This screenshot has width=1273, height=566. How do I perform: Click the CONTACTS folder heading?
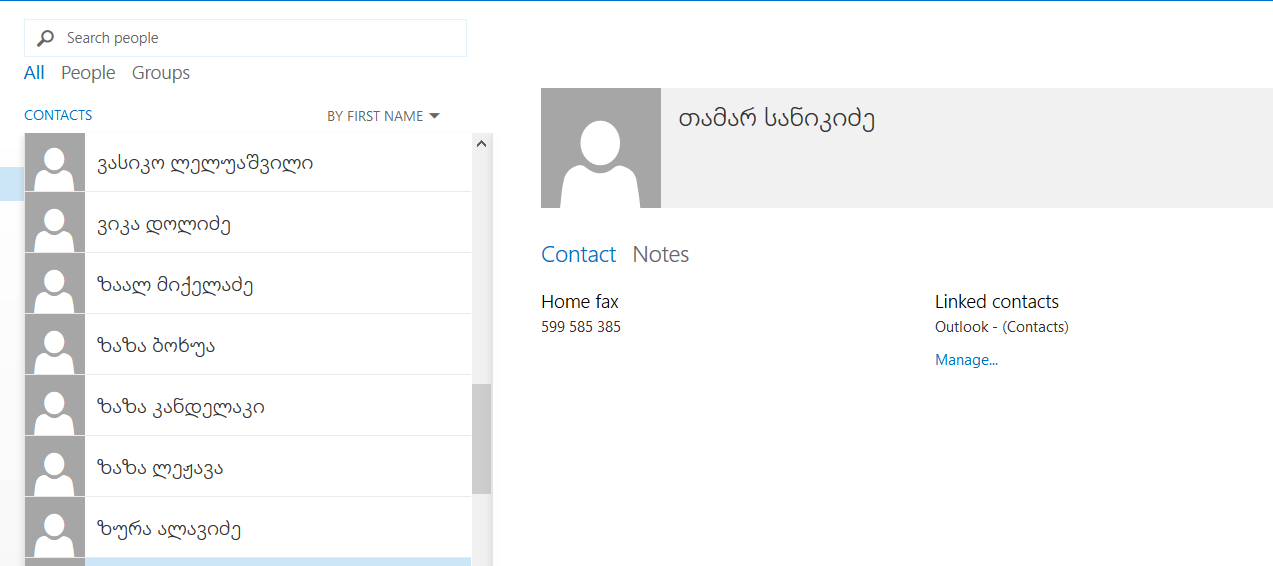point(58,115)
